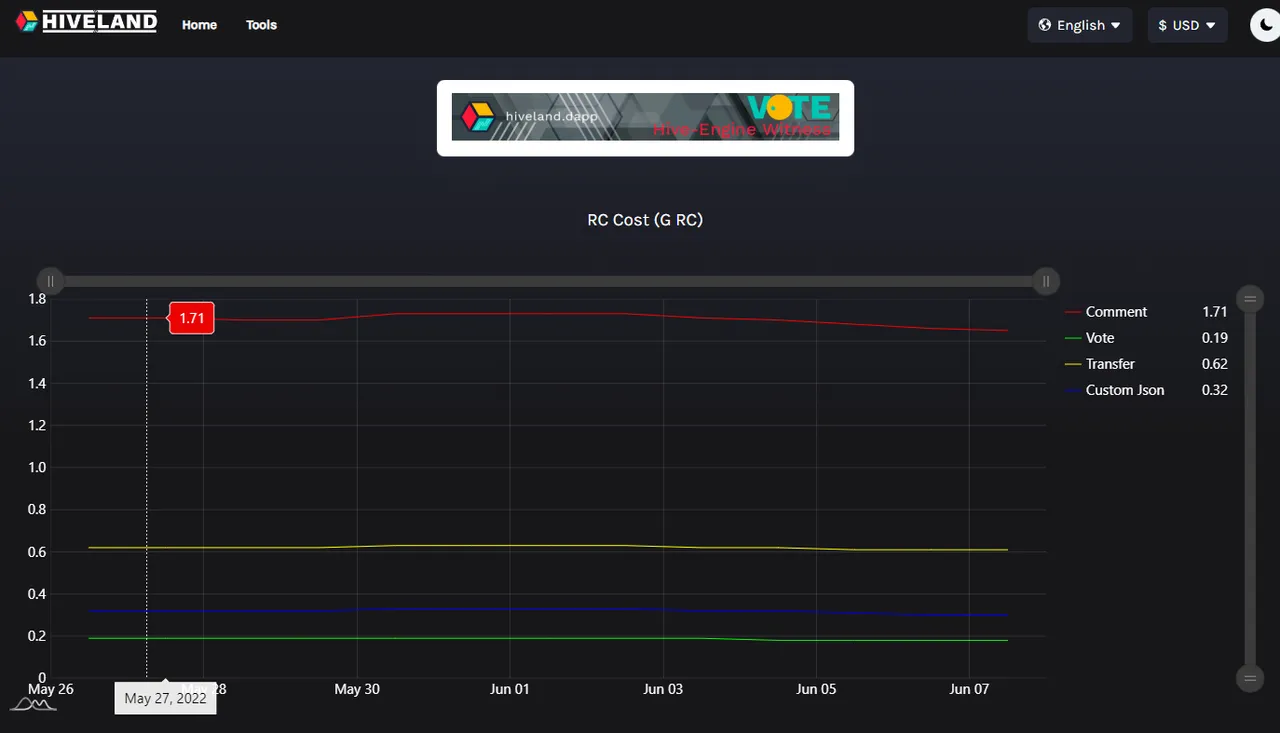Click the May 30 axis label
This screenshot has width=1280, height=733.
click(x=357, y=689)
